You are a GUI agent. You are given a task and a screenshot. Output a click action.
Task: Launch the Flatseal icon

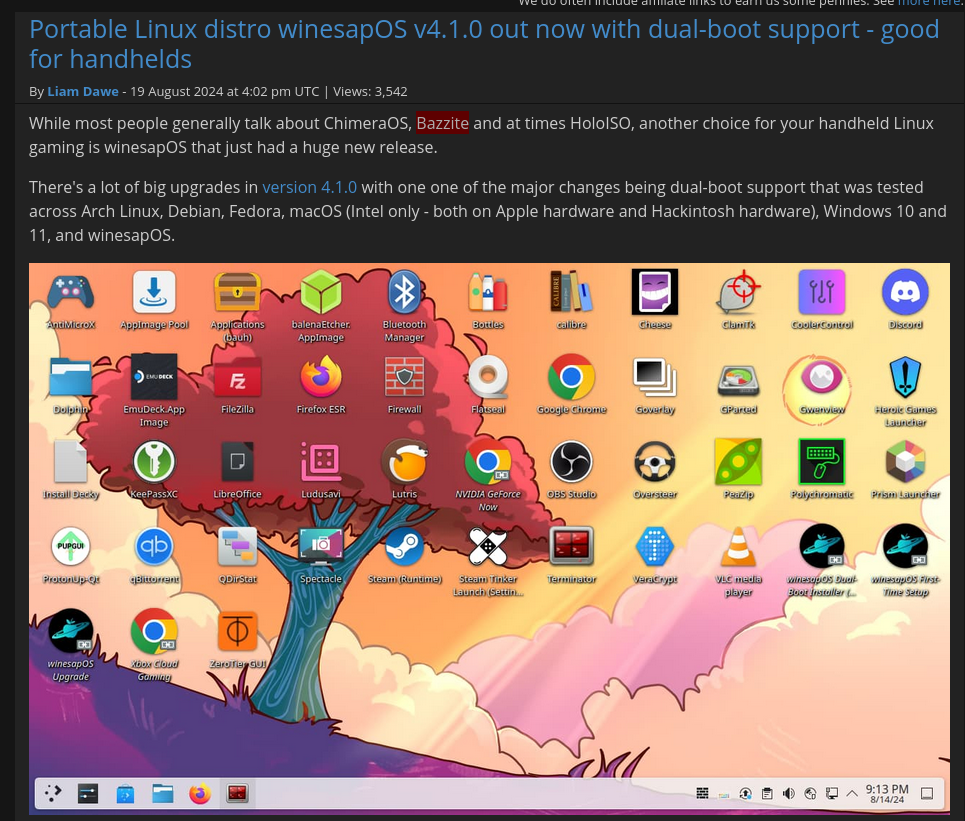click(488, 377)
